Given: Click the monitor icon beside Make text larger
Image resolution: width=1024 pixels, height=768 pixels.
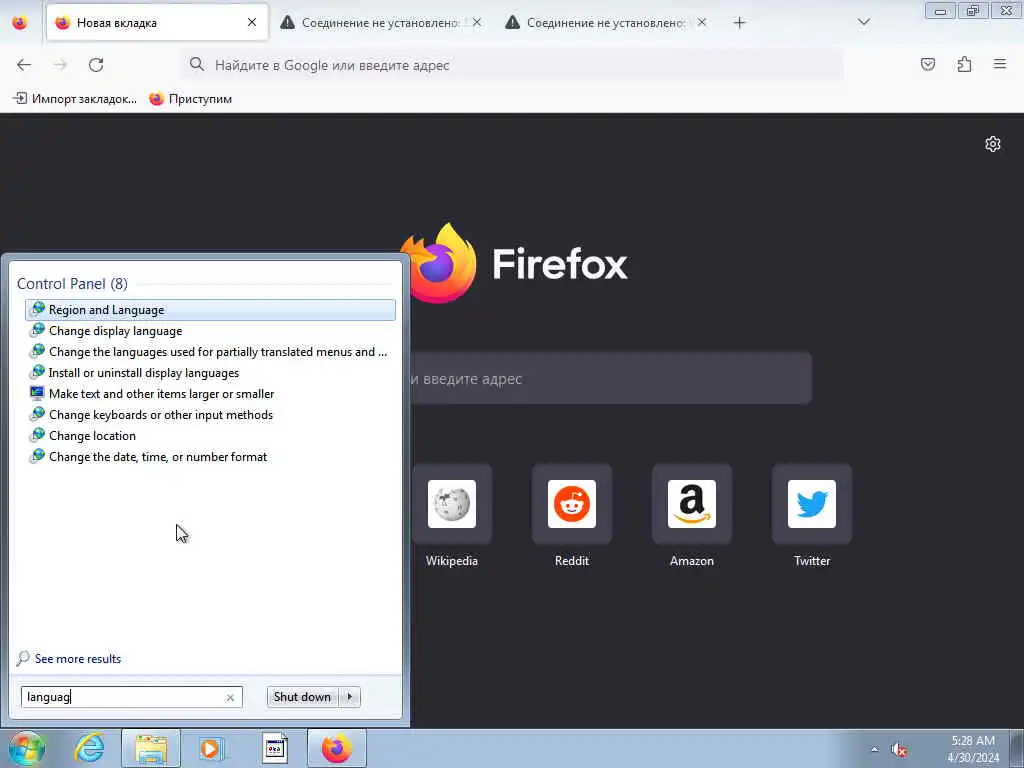Looking at the screenshot, I should [37, 393].
